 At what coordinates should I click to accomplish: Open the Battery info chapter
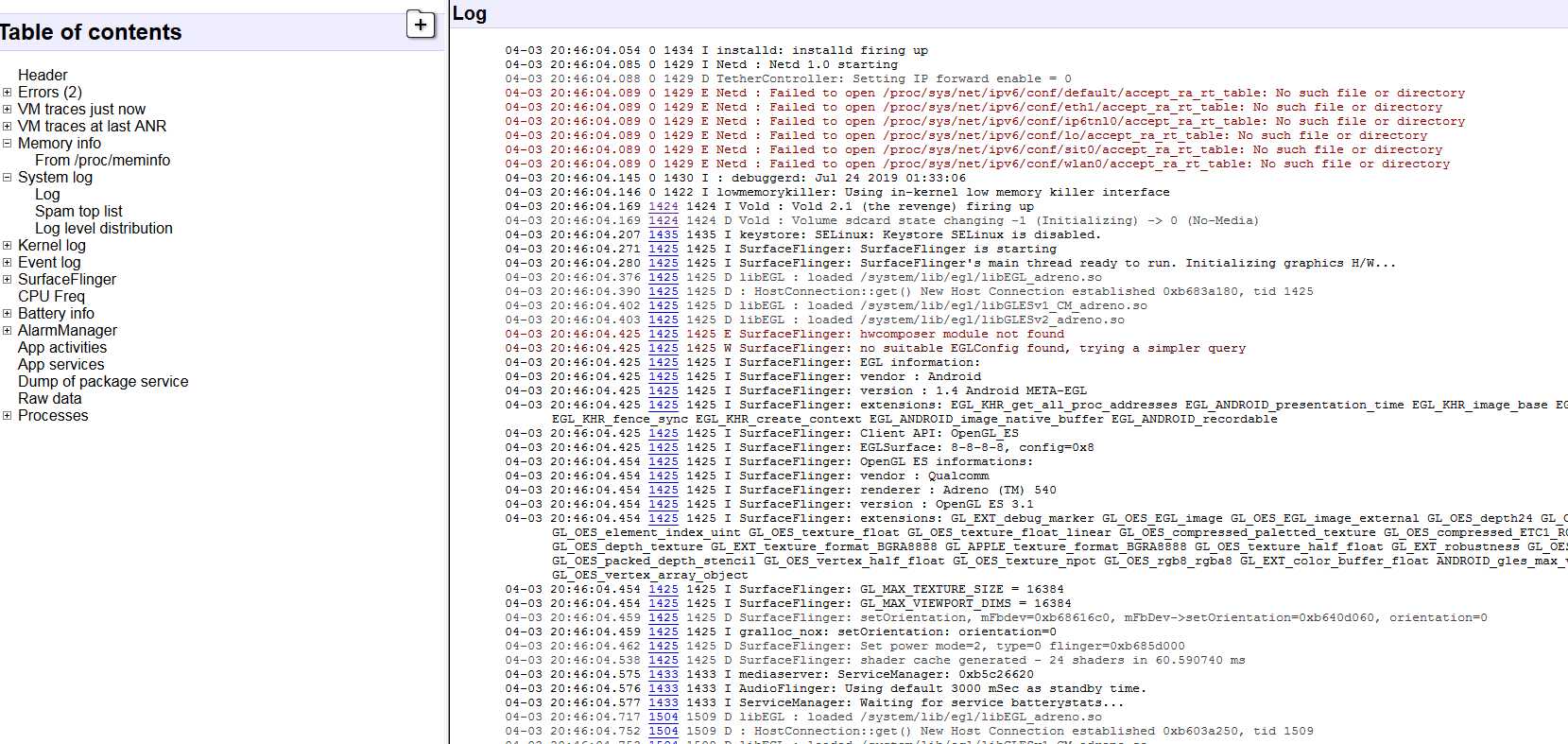click(56, 313)
